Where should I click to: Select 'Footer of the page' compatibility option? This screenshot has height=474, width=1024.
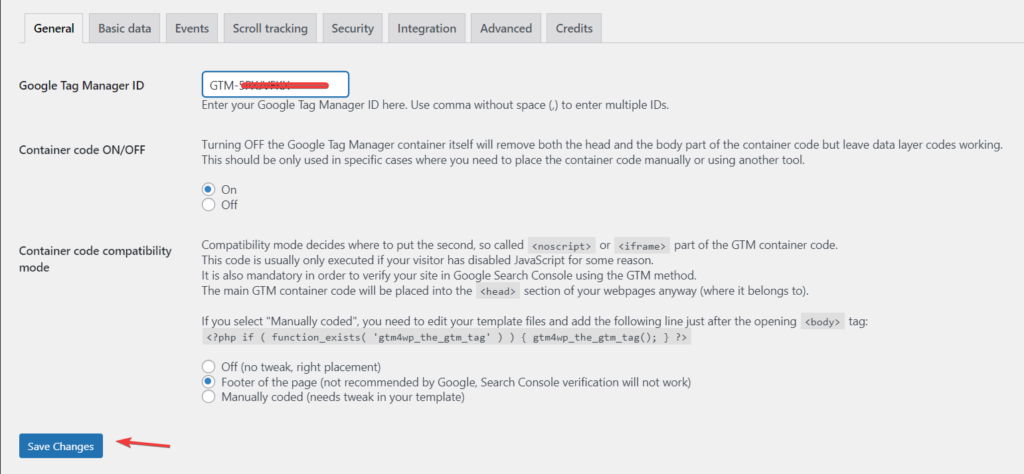point(209,382)
